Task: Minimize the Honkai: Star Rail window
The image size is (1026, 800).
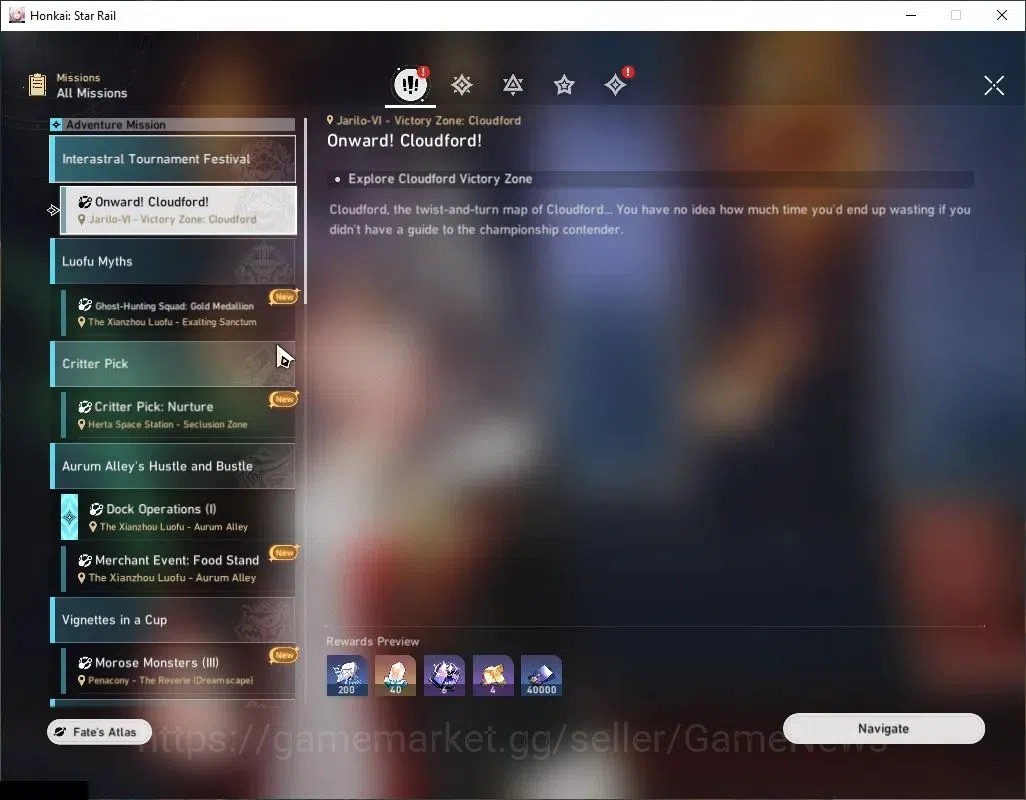Action: (911, 15)
